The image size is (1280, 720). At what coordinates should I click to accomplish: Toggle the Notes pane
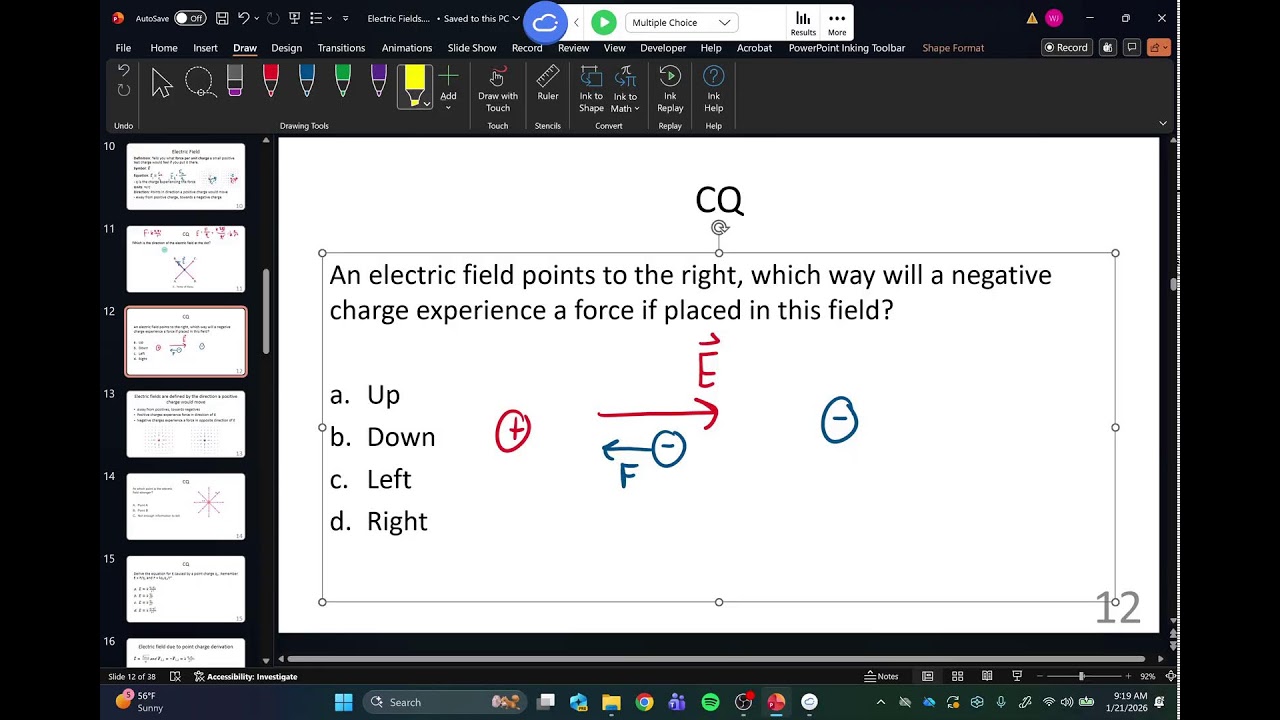pos(881,676)
